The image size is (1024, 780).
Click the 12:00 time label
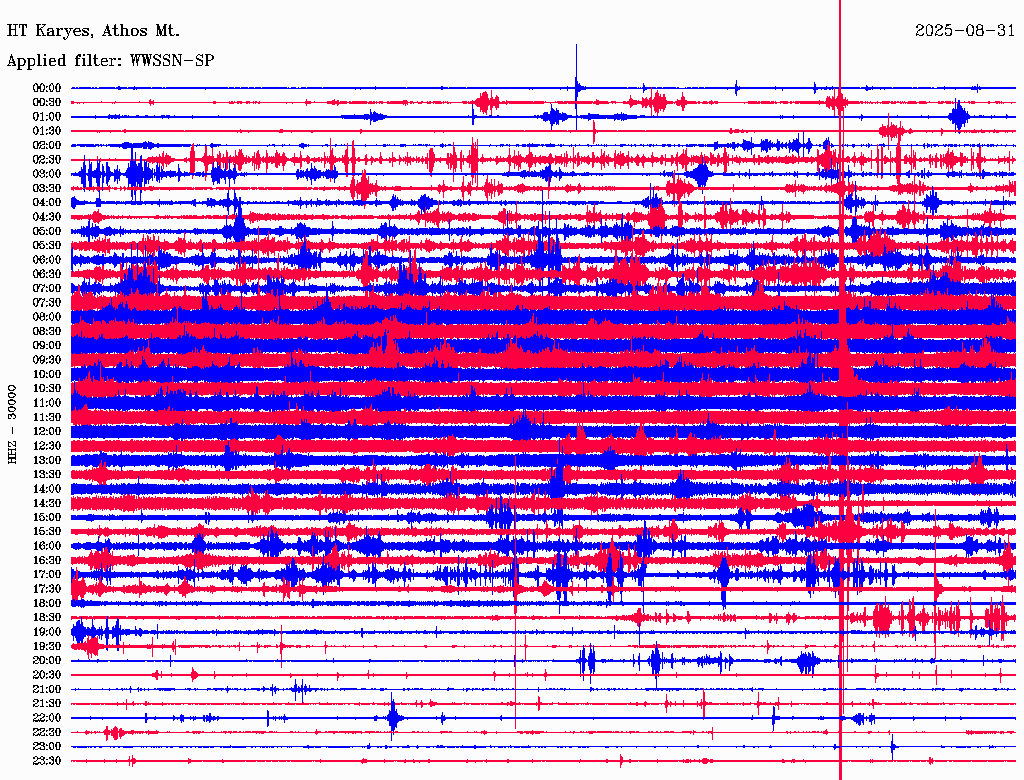point(47,431)
